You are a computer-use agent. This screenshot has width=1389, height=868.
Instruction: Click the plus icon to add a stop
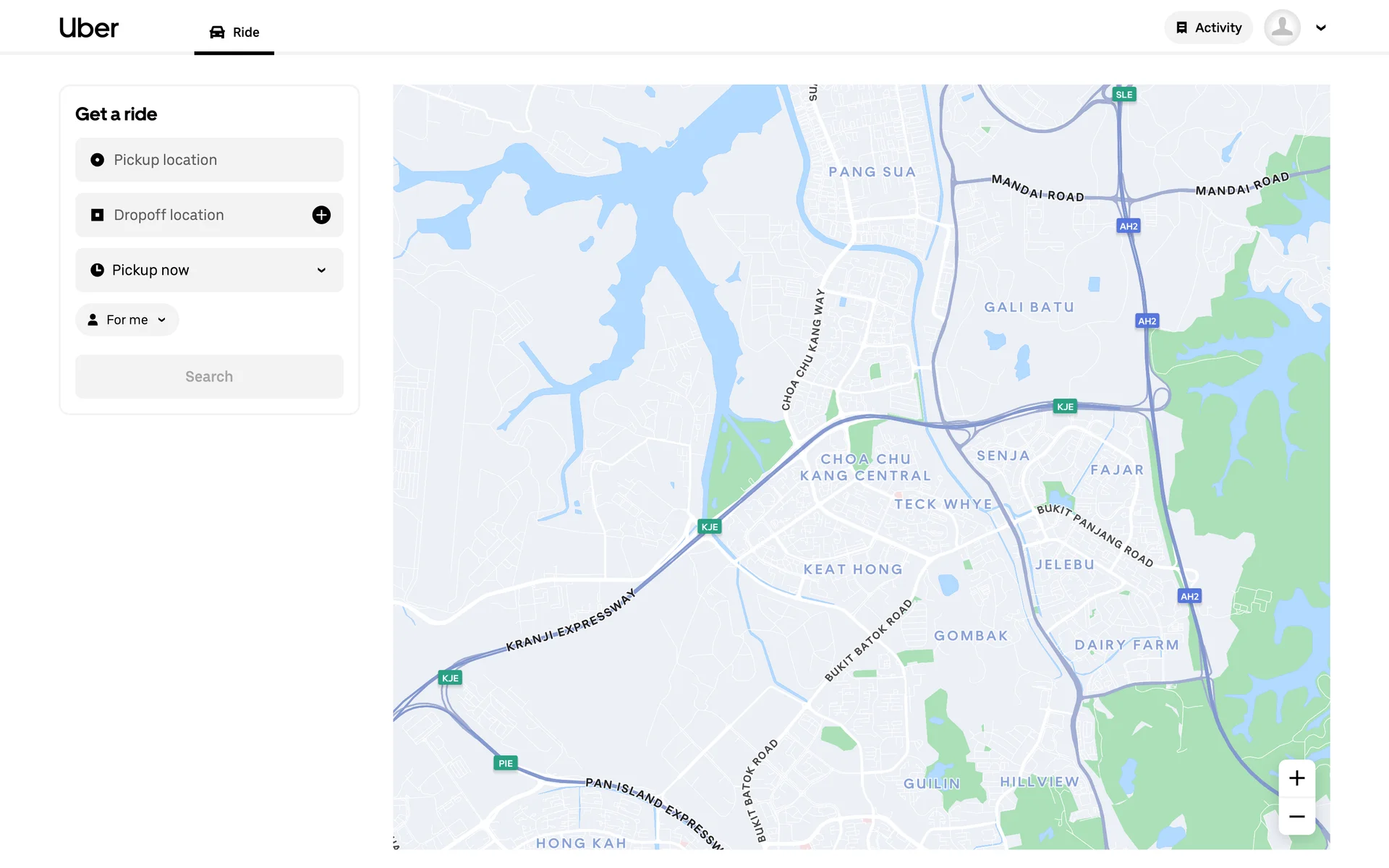[x=321, y=215]
